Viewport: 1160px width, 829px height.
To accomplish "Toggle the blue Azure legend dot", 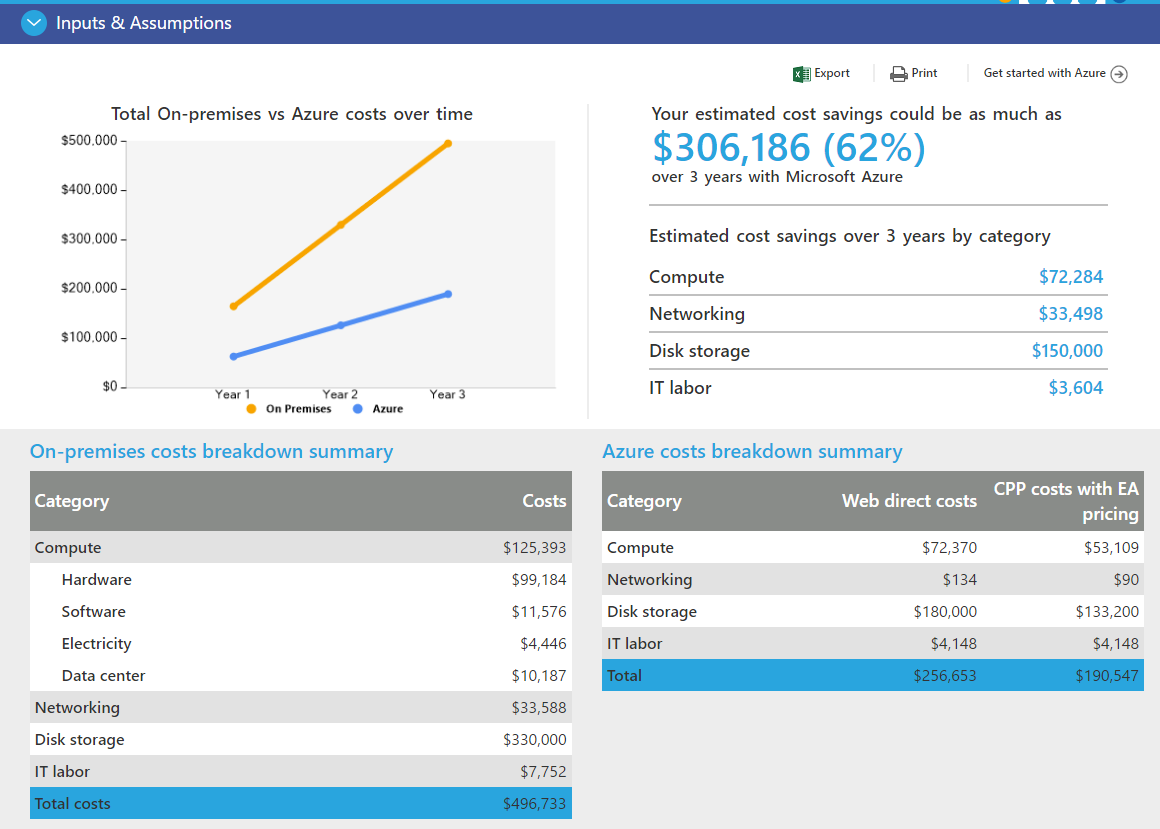I will 358,409.
